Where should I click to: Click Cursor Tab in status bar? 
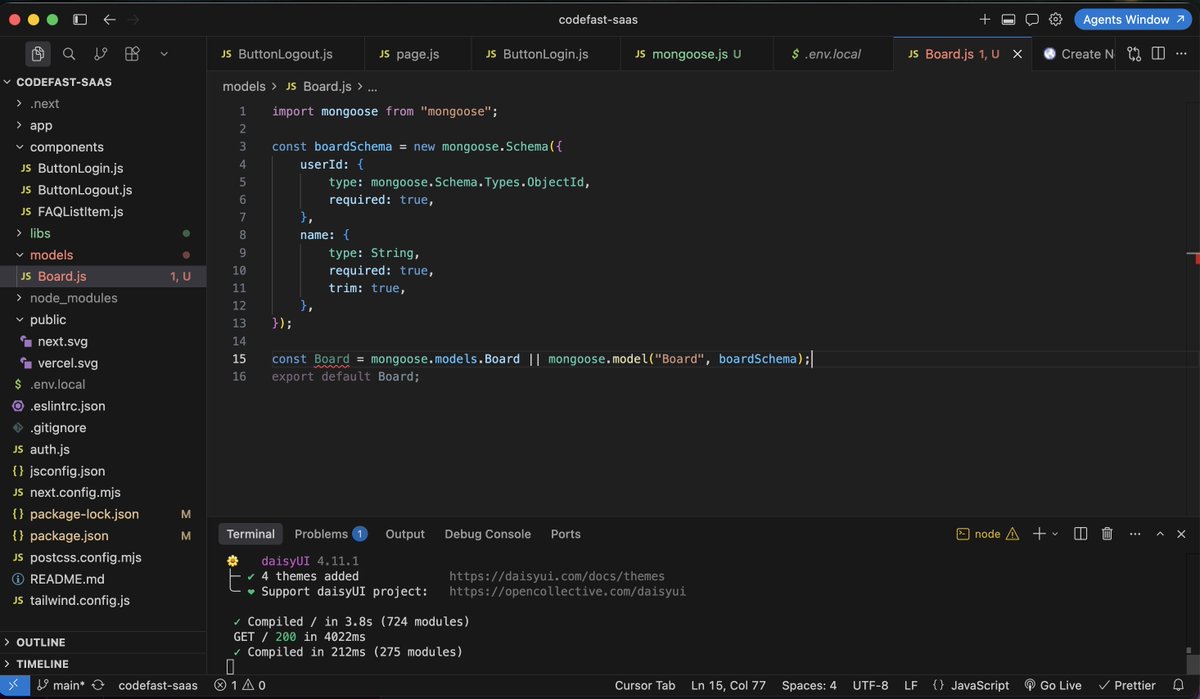[x=645, y=686]
